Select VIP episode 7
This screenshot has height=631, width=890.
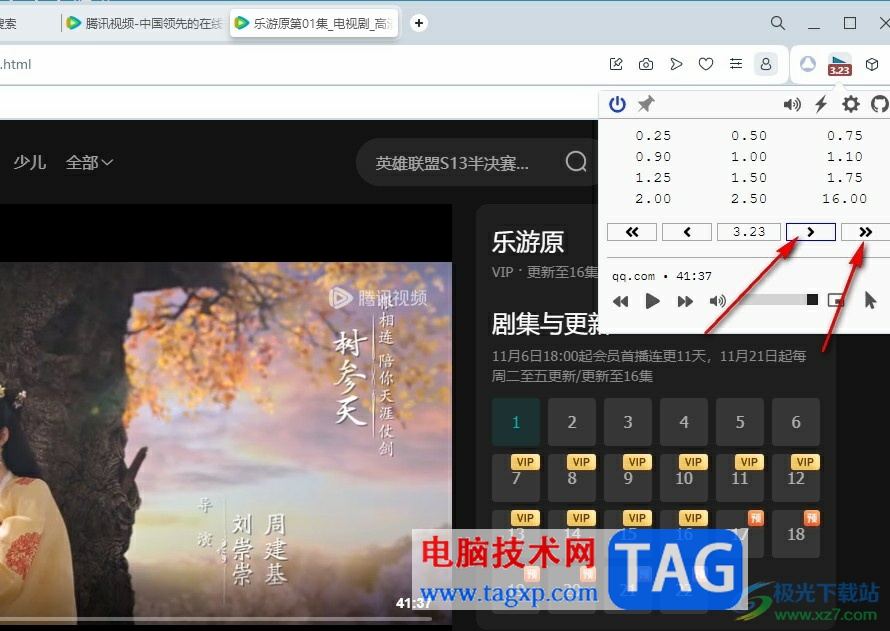click(x=515, y=478)
